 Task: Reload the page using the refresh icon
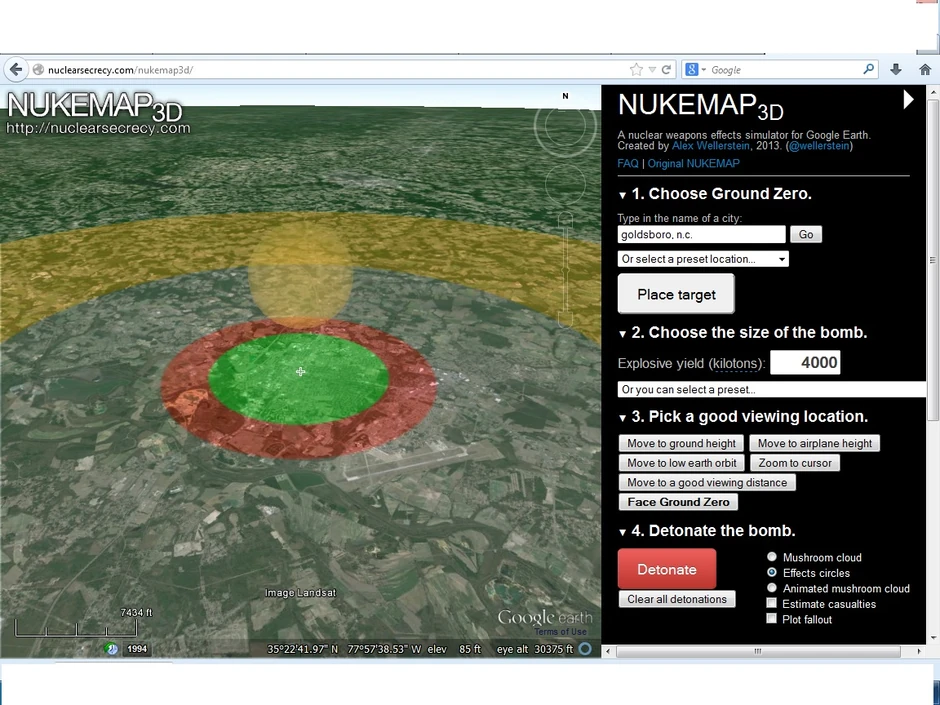click(x=667, y=70)
